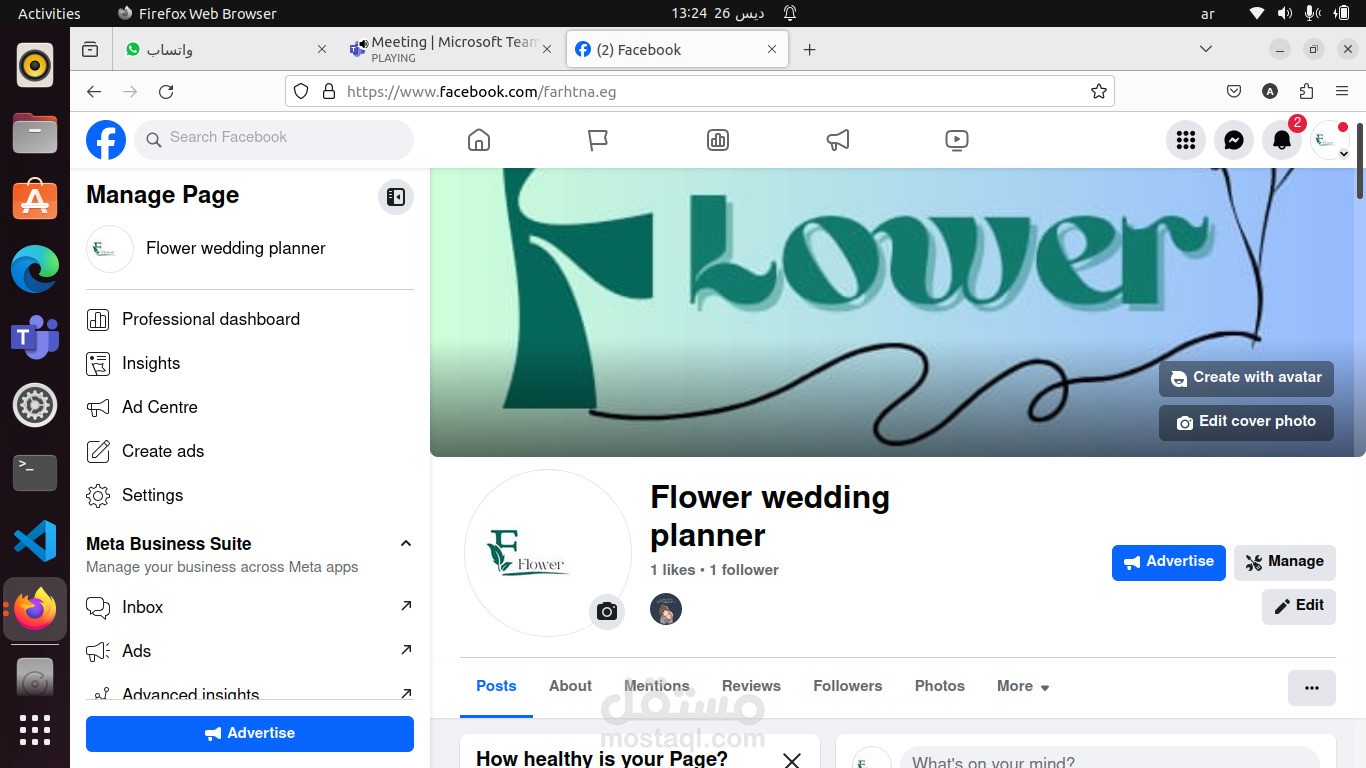The height and width of the screenshot is (768, 1366).
Task: Open the page options ellipsis button
Action: pyautogui.click(x=1312, y=687)
